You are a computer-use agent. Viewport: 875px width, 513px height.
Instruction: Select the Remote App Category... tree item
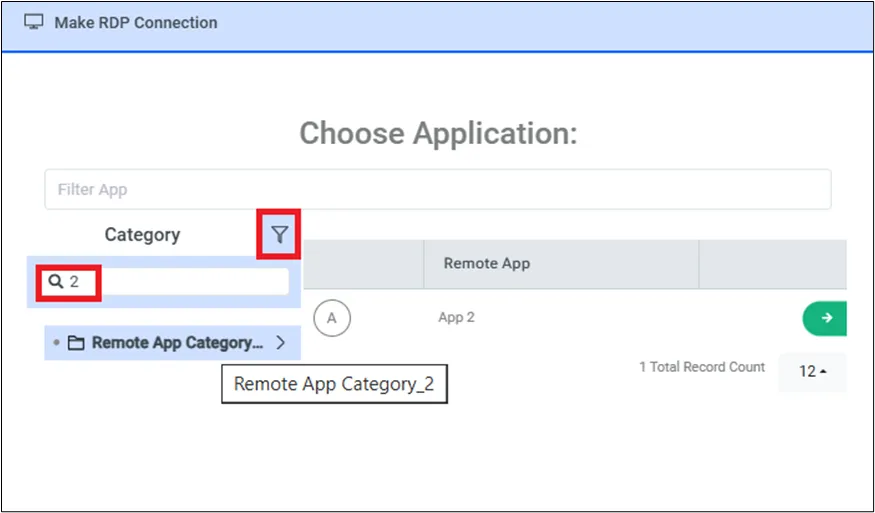[x=172, y=343]
